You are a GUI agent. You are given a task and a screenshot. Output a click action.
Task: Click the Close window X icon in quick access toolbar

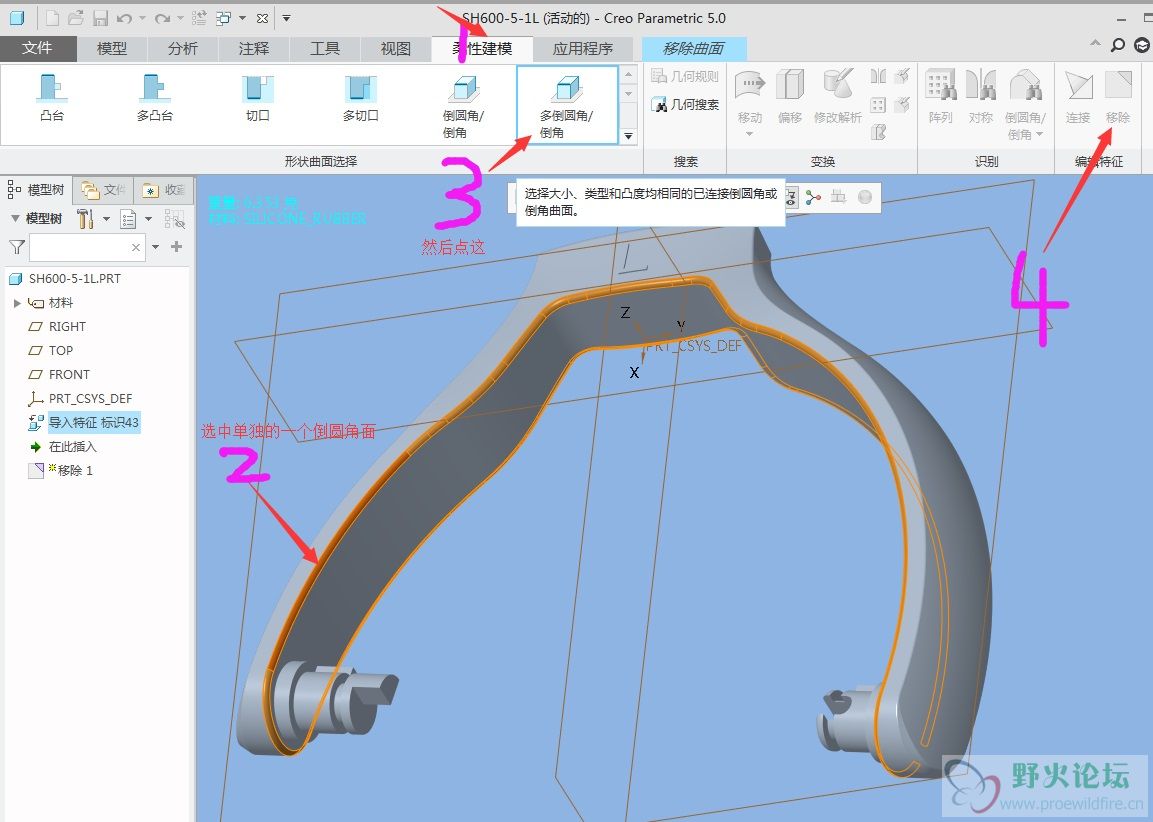[x=263, y=18]
